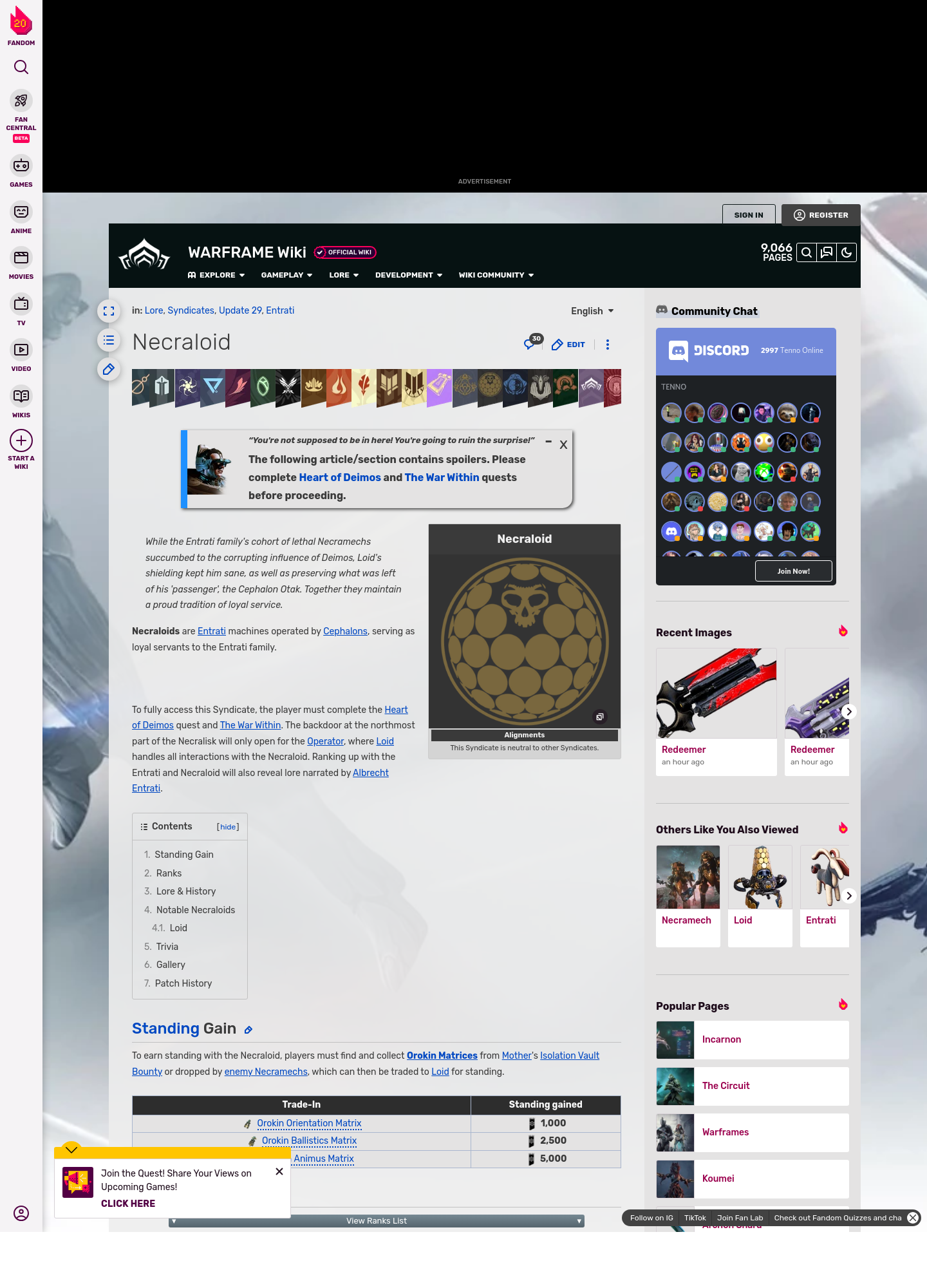Open the Redeemer red weapon thumbnail
Viewport: 927px width, 1288px height.
(716, 694)
